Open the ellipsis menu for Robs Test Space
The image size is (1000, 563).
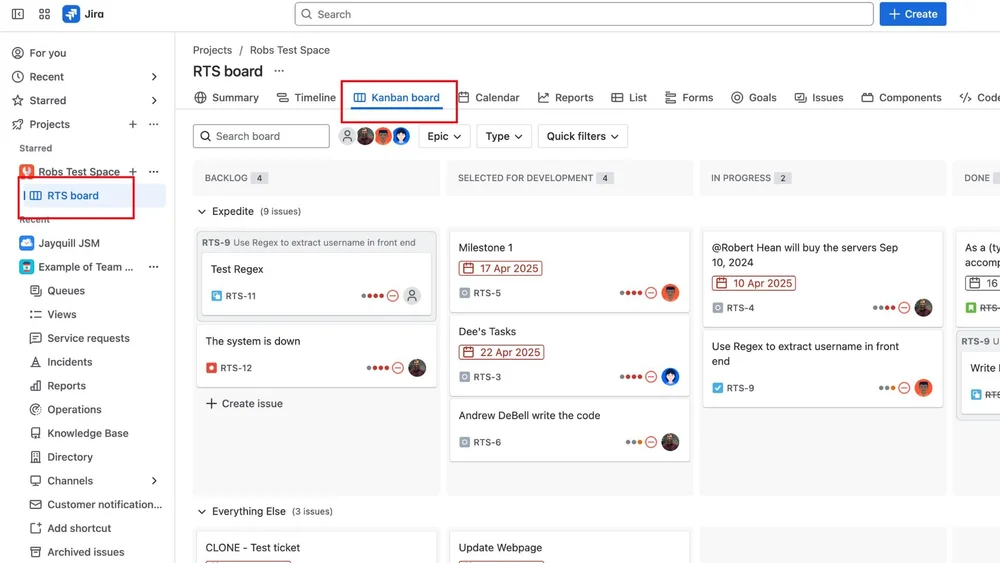click(x=154, y=172)
